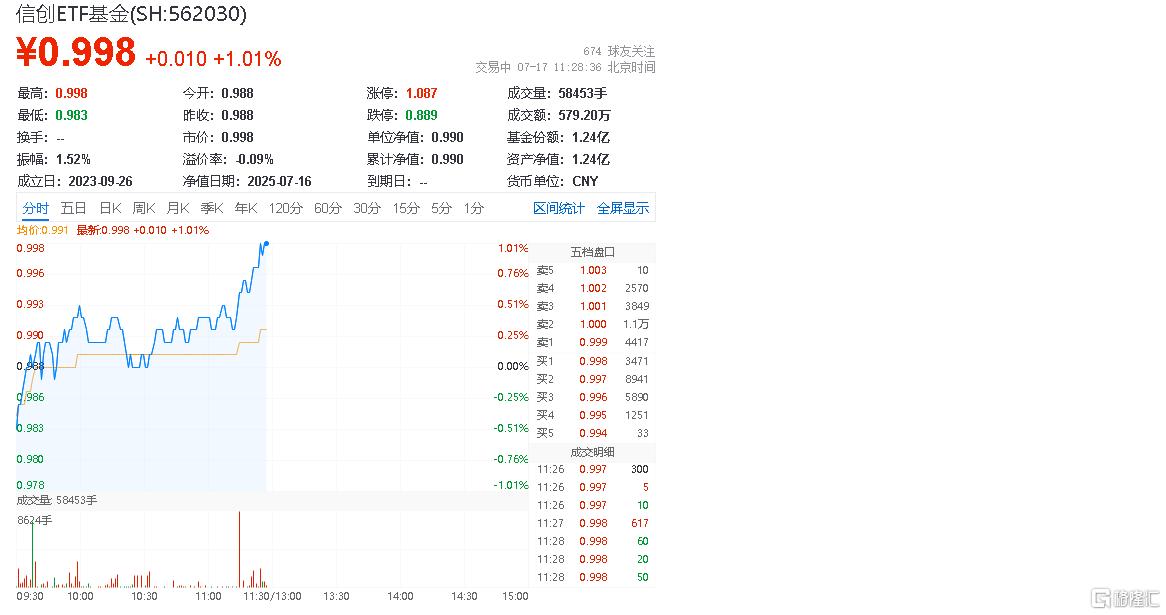1166x615 pixels.
Task: Open the 年K chart tab
Action: tap(246, 208)
